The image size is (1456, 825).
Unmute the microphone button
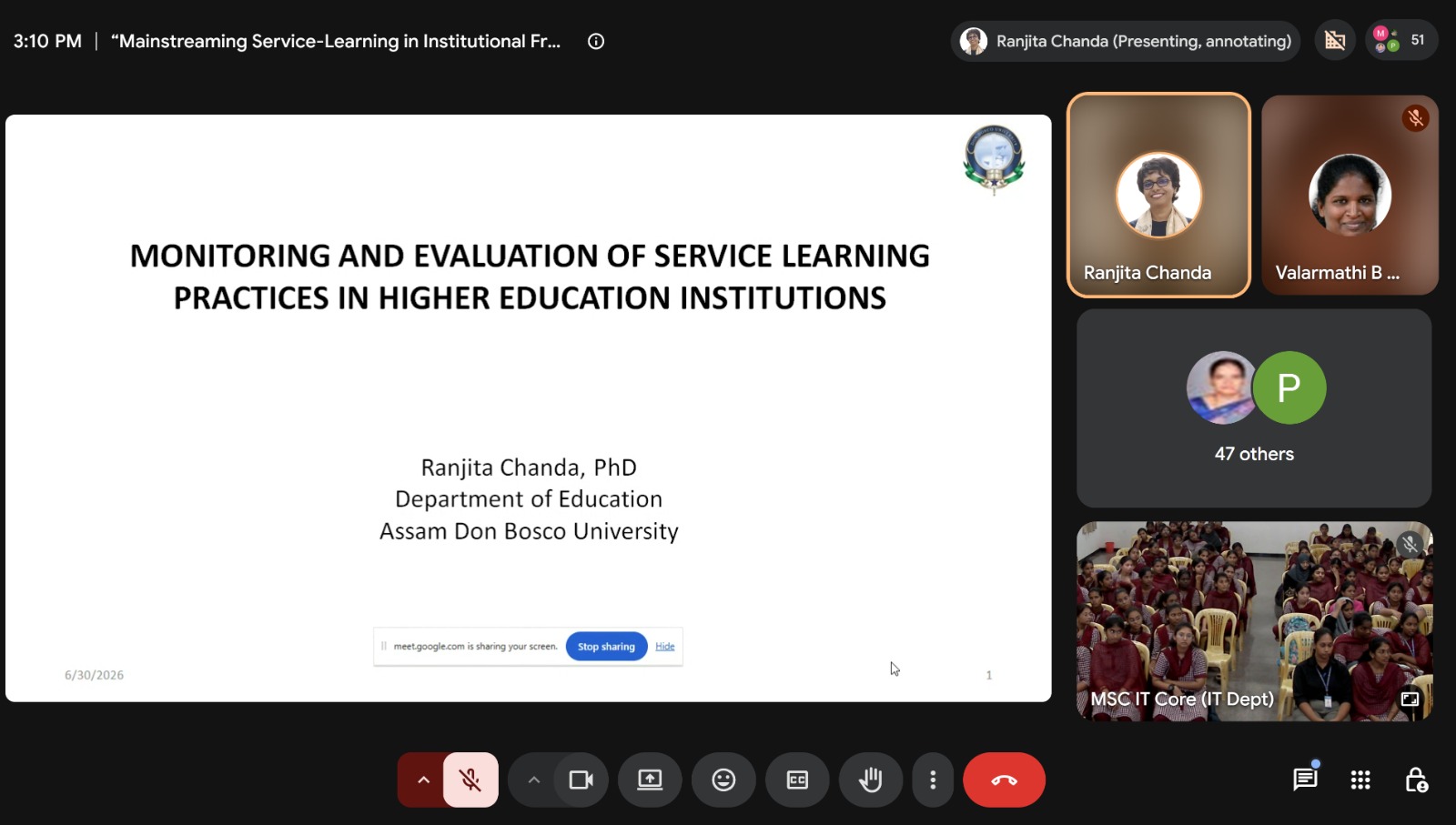(x=470, y=780)
